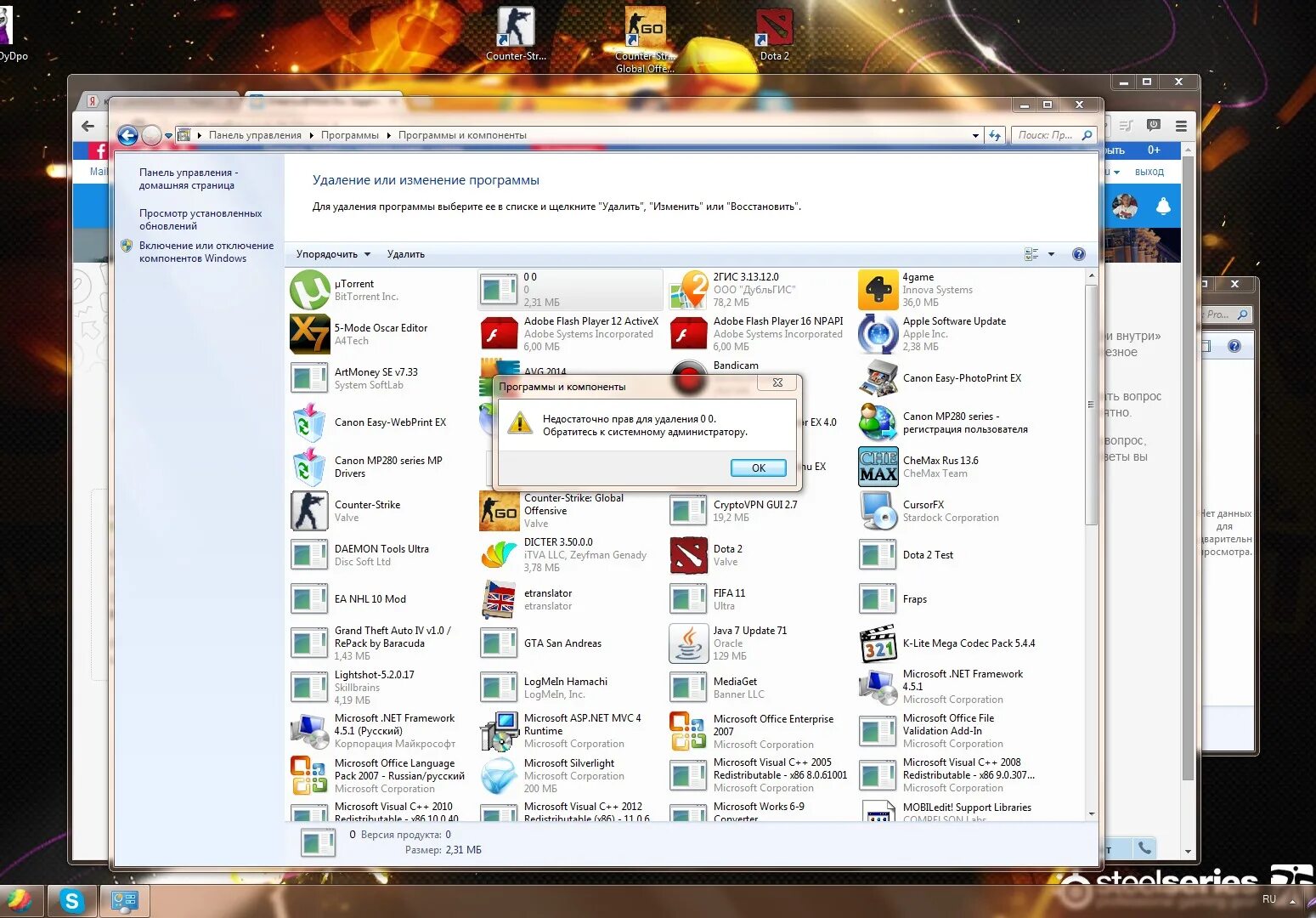The width and height of the screenshot is (1316, 918).
Task: Open Включение или отключение компонентов Windows link
Action: tap(206, 252)
